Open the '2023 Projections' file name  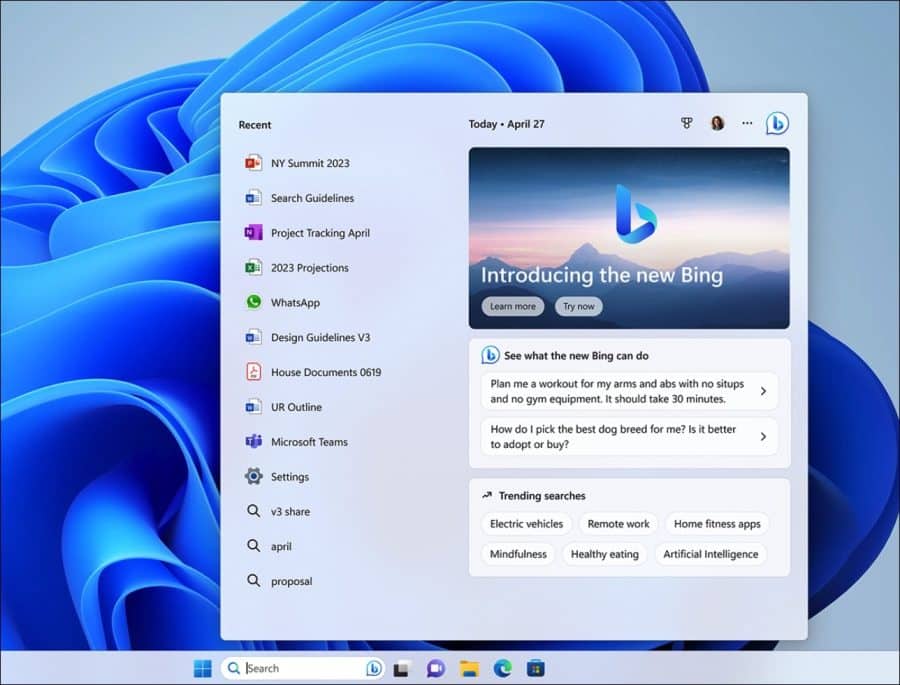coord(309,268)
